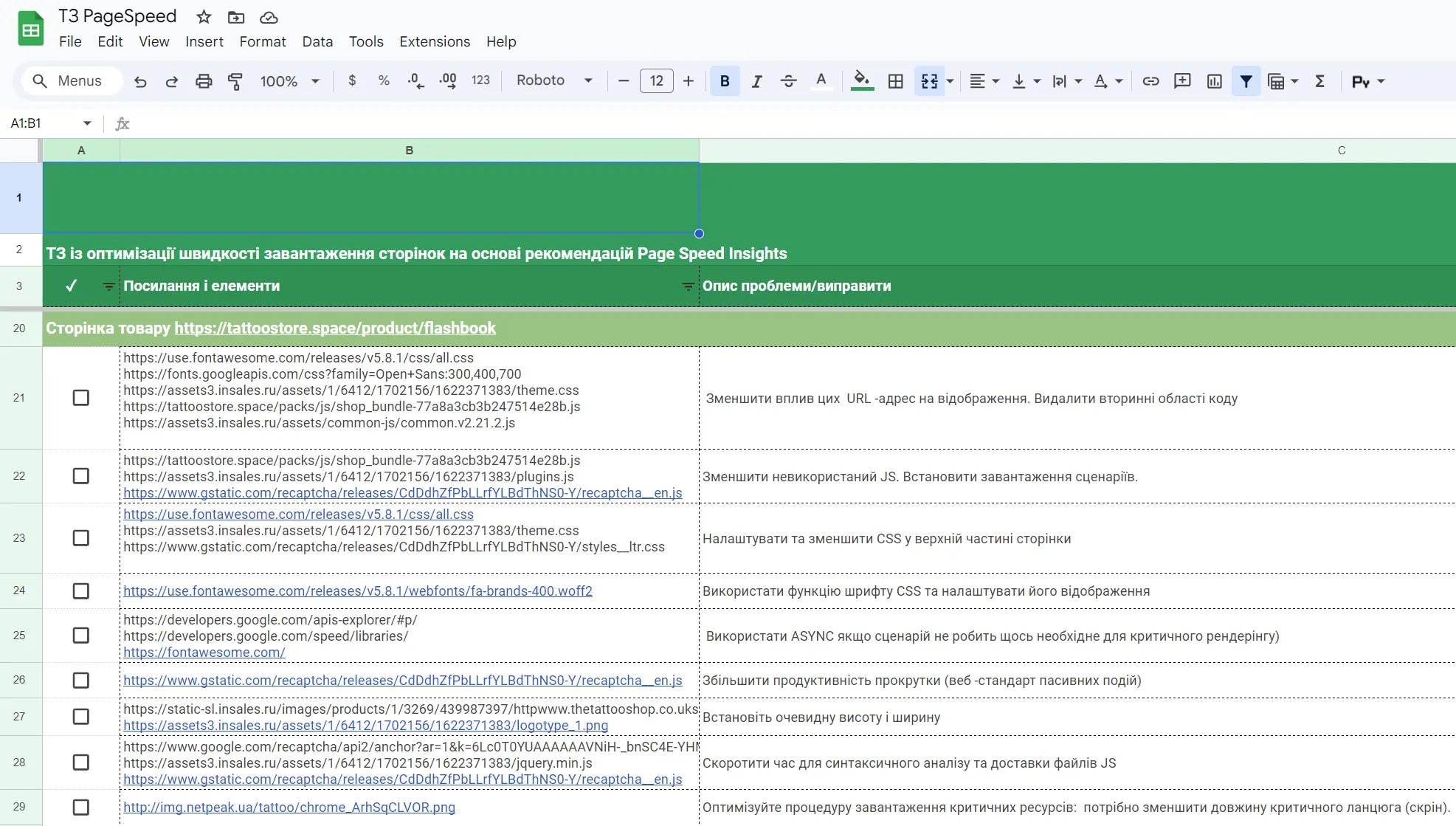Open the filter dropdown on column header 'Посилання і елементи'
Image resolution: width=1456 pixels, height=826 pixels.
pyautogui.click(x=688, y=287)
